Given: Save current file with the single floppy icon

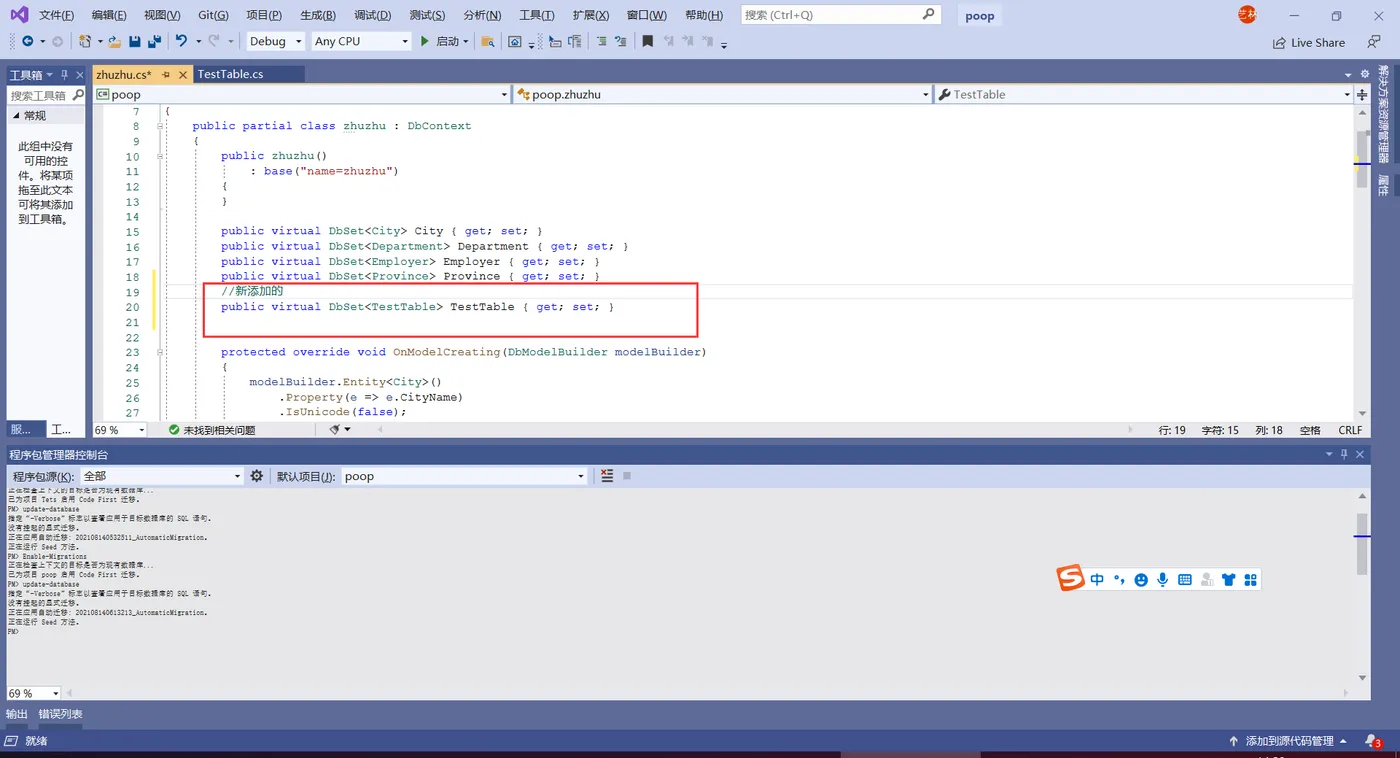Looking at the screenshot, I should click(135, 41).
